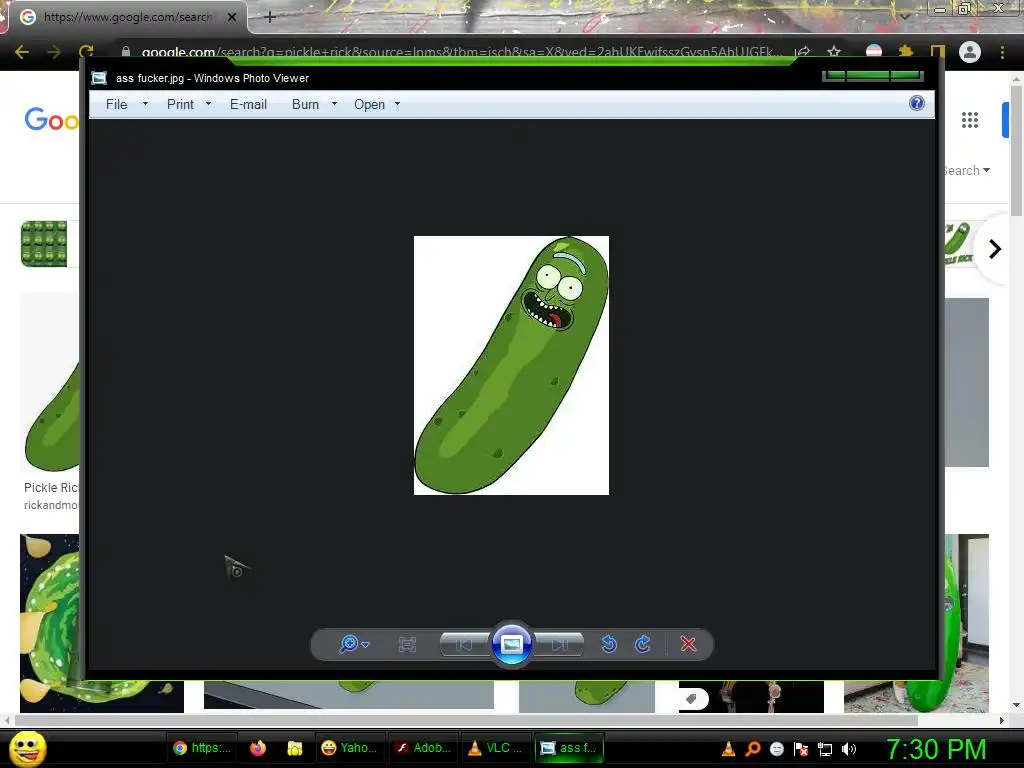Screen dimensions: 1024x768
Task: Open the Chrome three-dot menu
Action: coord(1002,52)
